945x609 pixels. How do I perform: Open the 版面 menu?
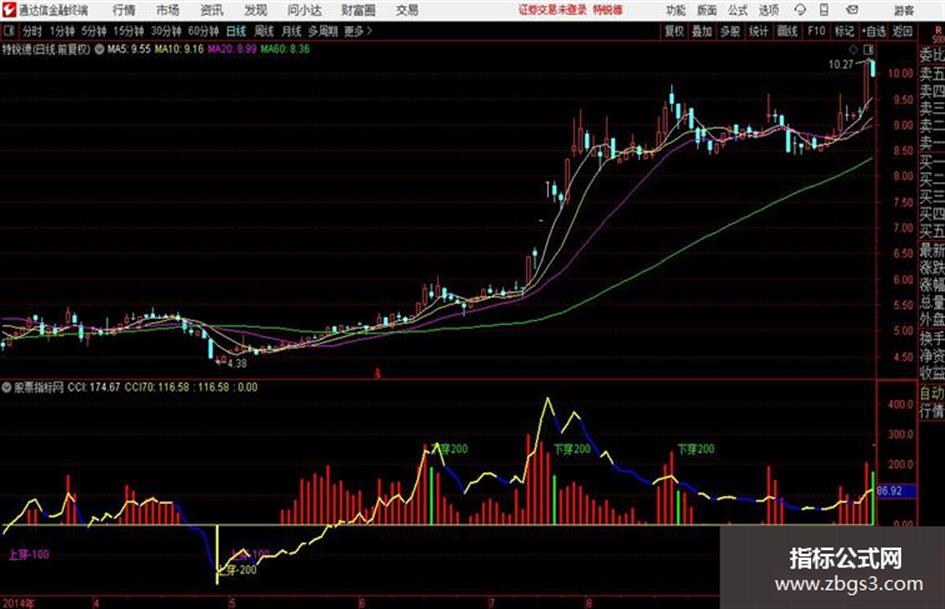click(706, 10)
